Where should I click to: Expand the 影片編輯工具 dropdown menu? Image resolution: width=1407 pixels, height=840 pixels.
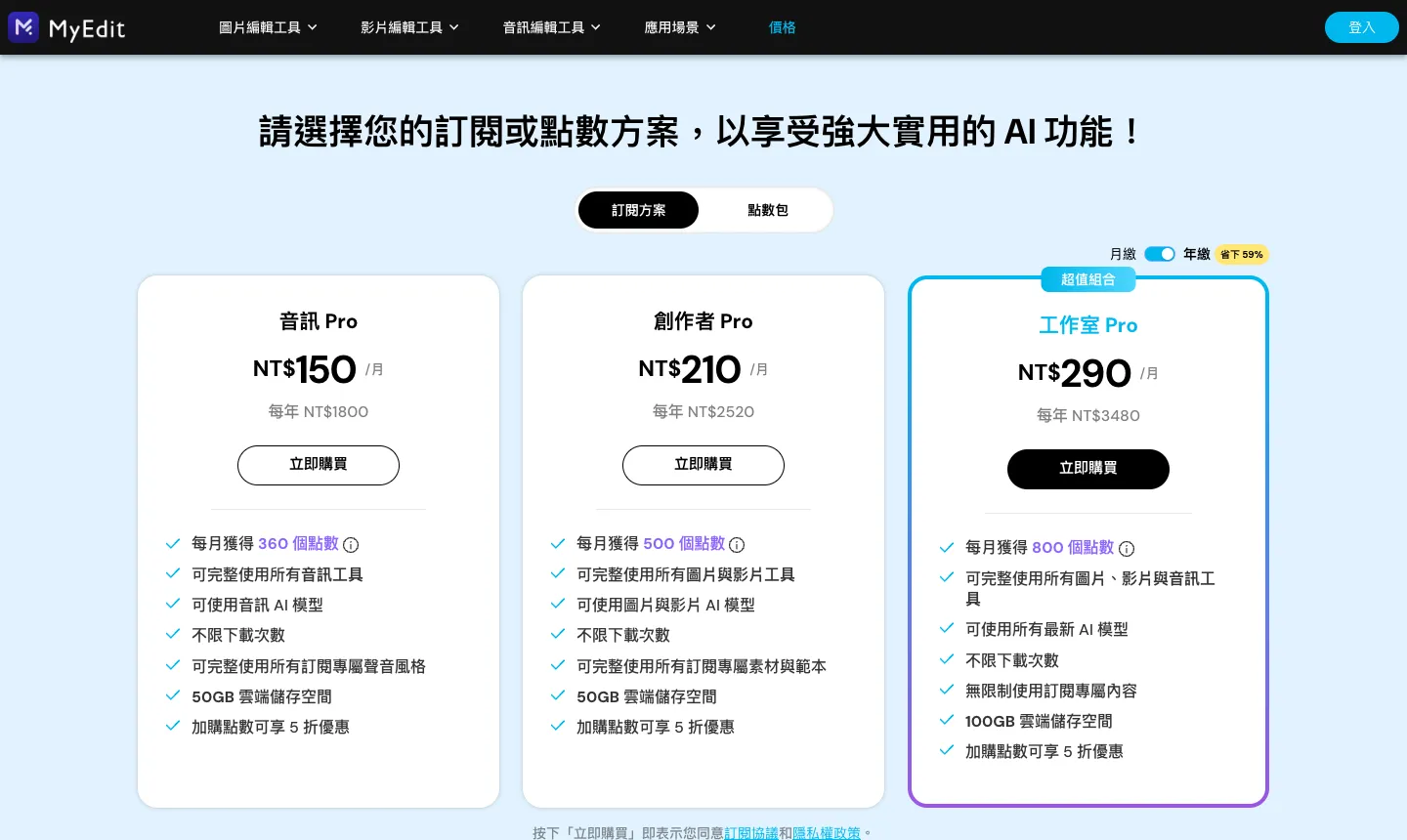pyautogui.click(x=409, y=27)
